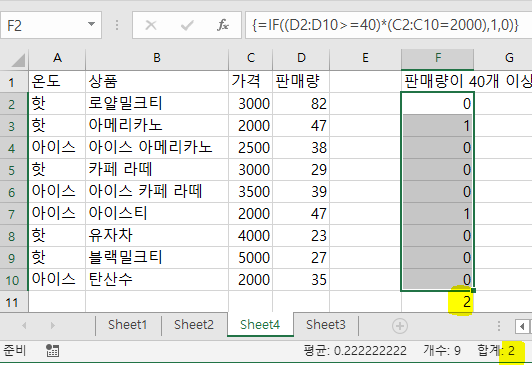Click price cell showing 3500

pyautogui.click(x=251, y=192)
